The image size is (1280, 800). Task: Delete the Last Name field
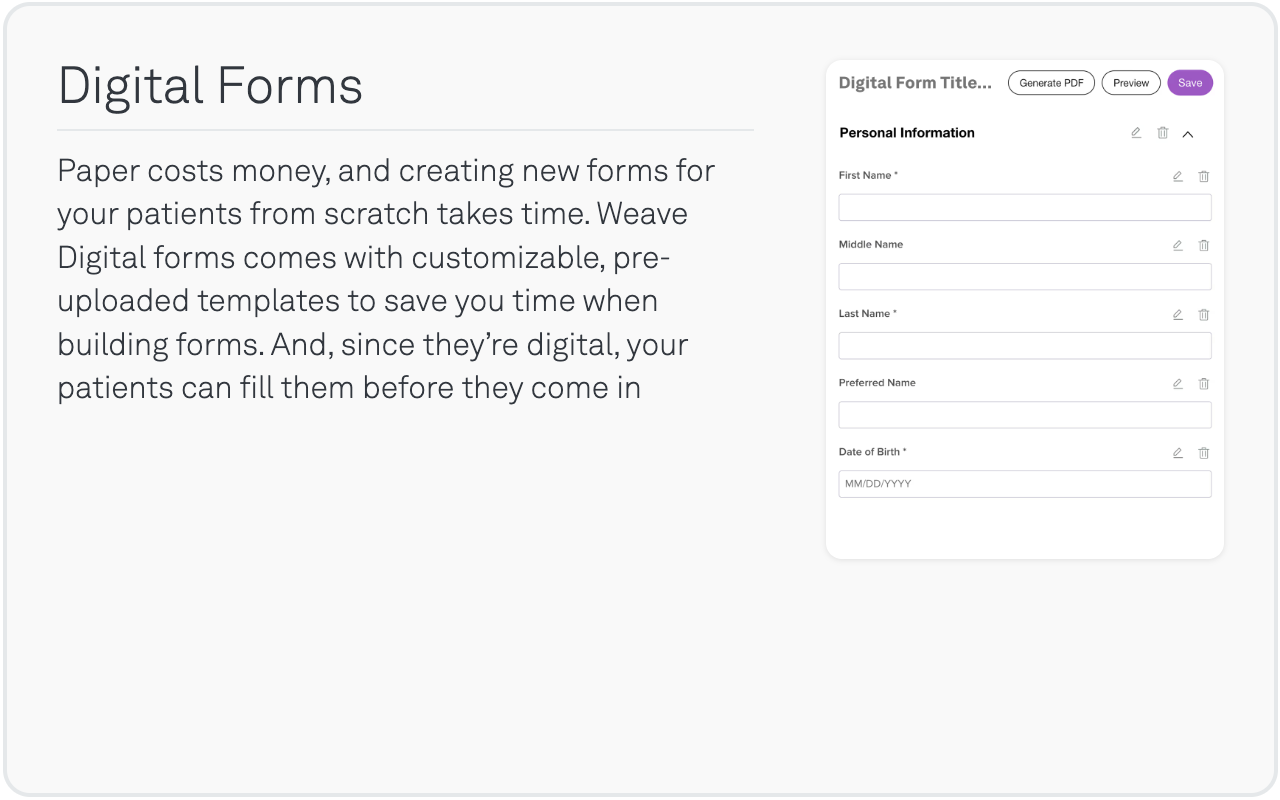[1204, 314]
